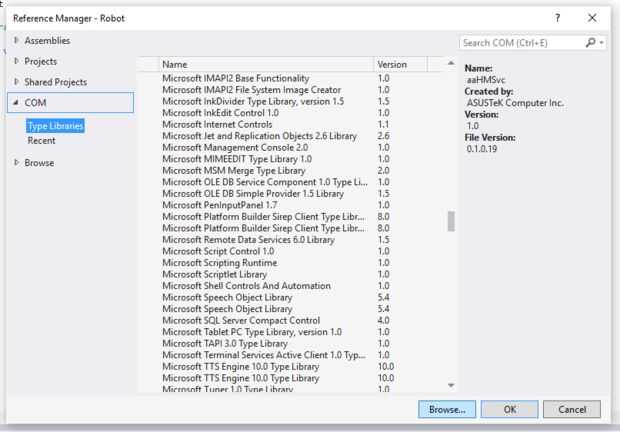
Task: Open the Assemblies category
Action: tap(47, 40)
